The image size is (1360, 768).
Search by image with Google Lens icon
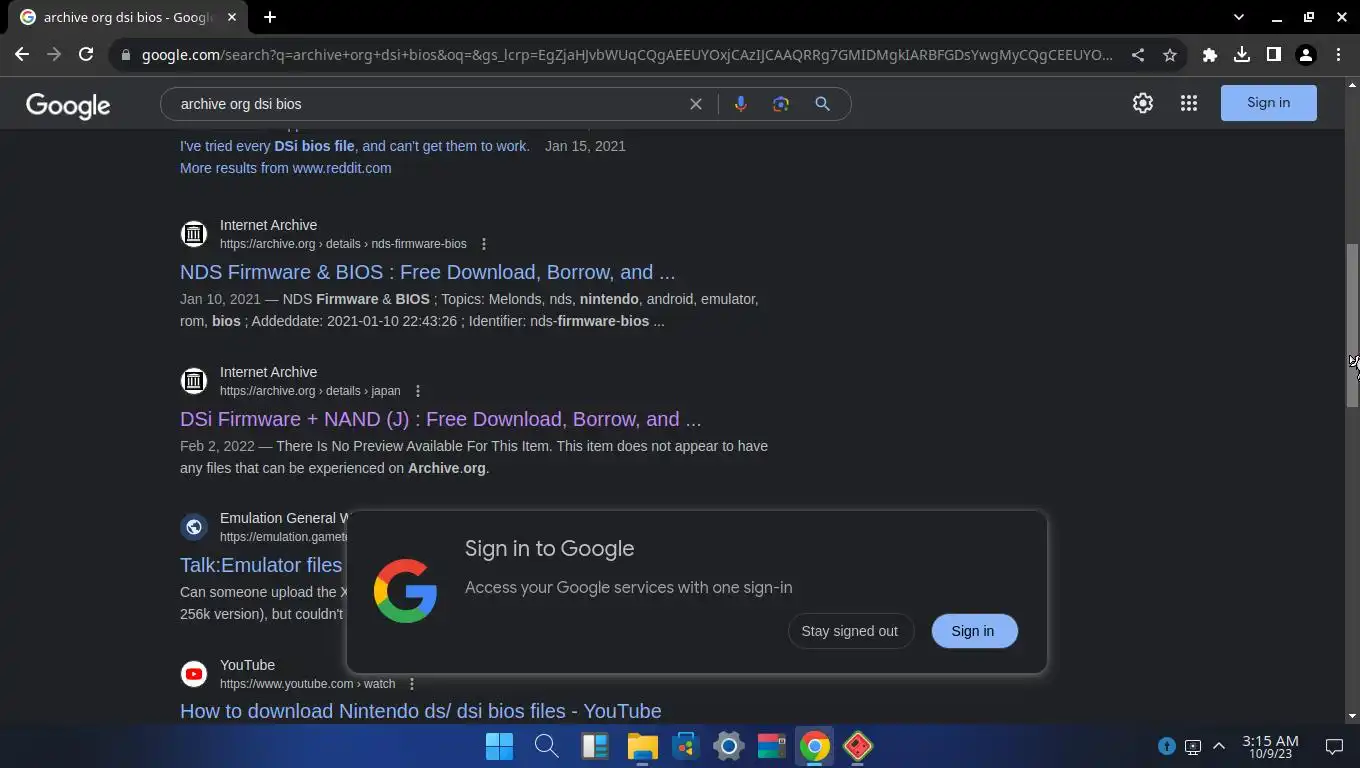[781, 104]
